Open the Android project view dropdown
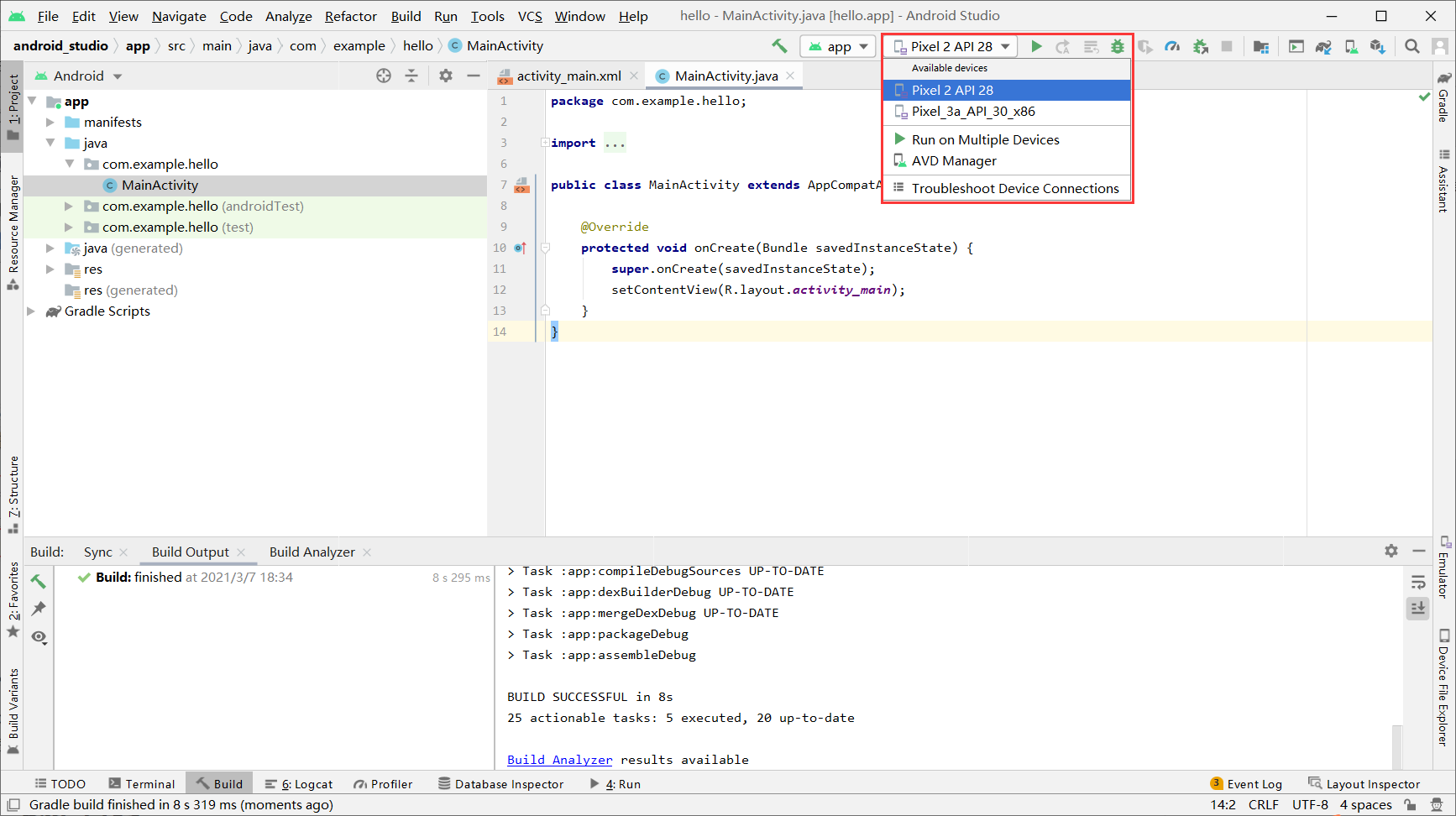This screenshot has height=816, width=1456. pyautogui.click(x=79, y=76)
